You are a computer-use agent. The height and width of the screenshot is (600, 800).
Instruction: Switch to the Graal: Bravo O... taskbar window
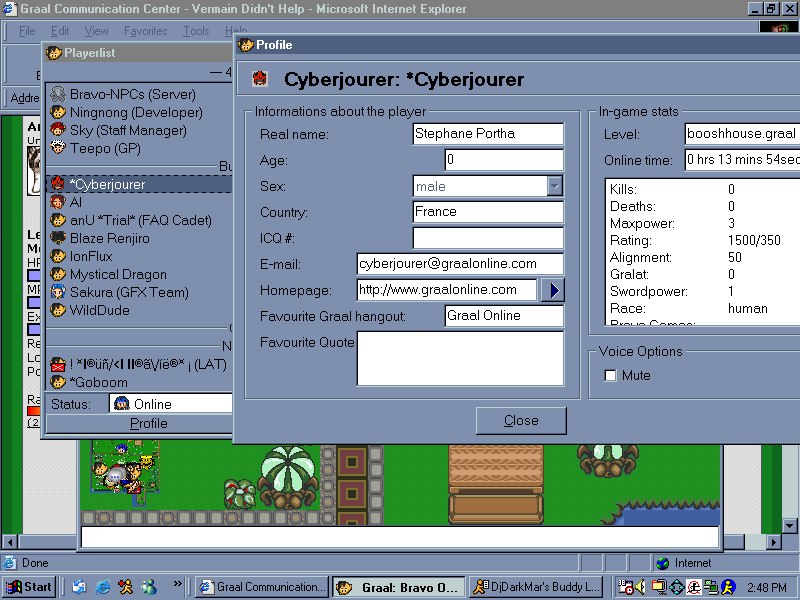(399, 587)
